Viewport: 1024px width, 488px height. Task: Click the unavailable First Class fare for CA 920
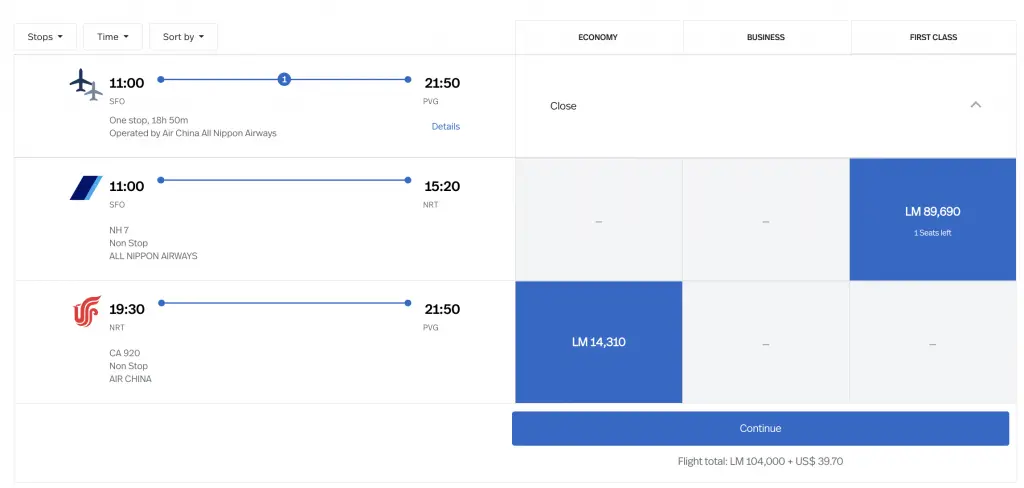tap(932, 343)
